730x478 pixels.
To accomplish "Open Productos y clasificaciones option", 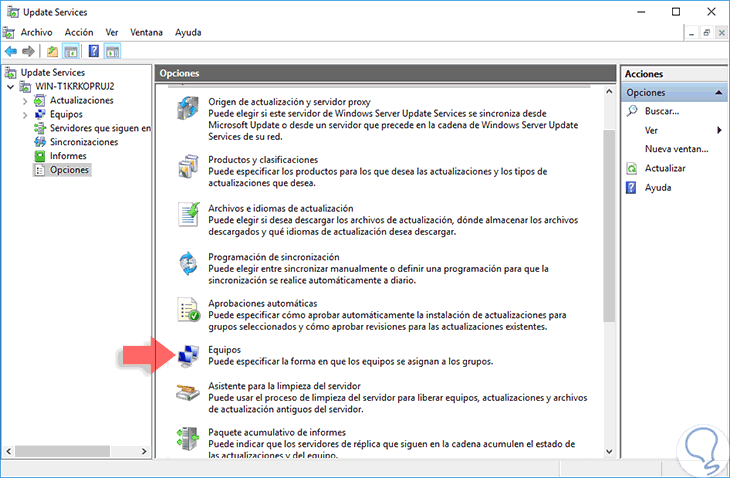I will click(263, 160).
